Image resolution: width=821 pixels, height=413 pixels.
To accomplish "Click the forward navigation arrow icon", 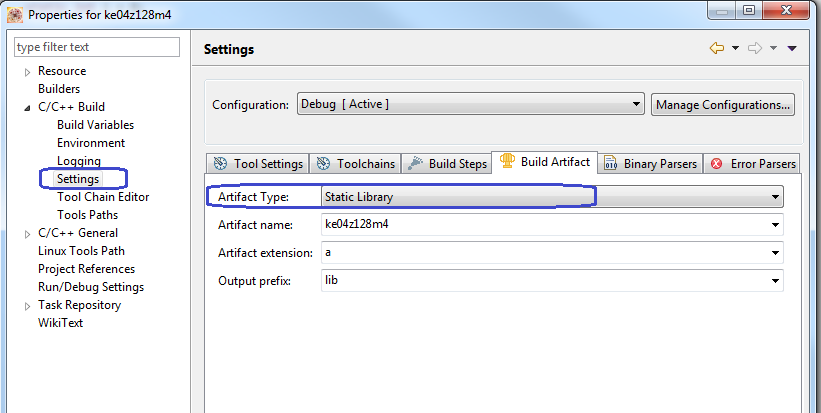I will click(x=756, y=48).
